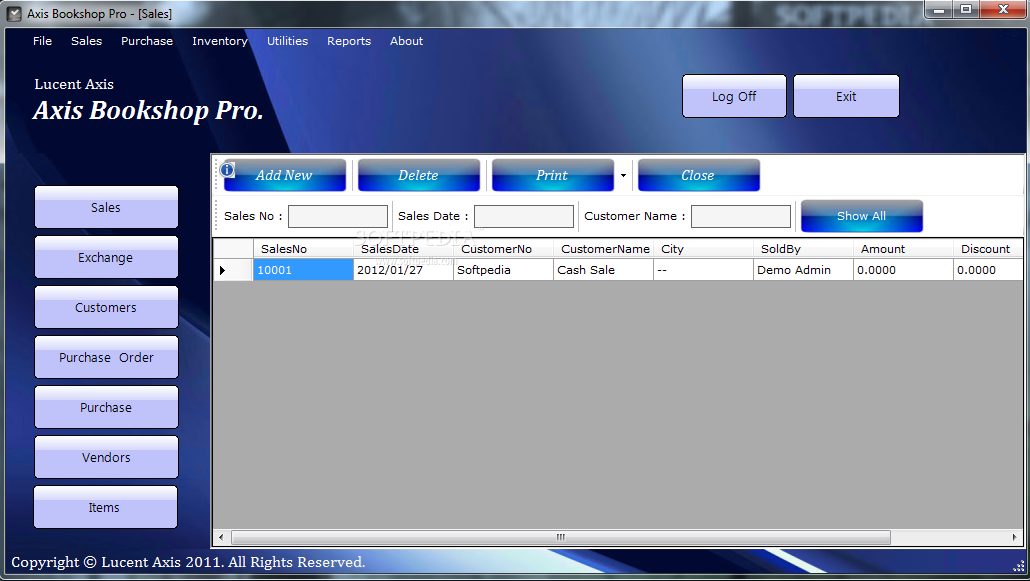Image resolution: width=1030 pixels, height=581 pixels.
Task: Sort by SoldBy column header
Action: 803,248
